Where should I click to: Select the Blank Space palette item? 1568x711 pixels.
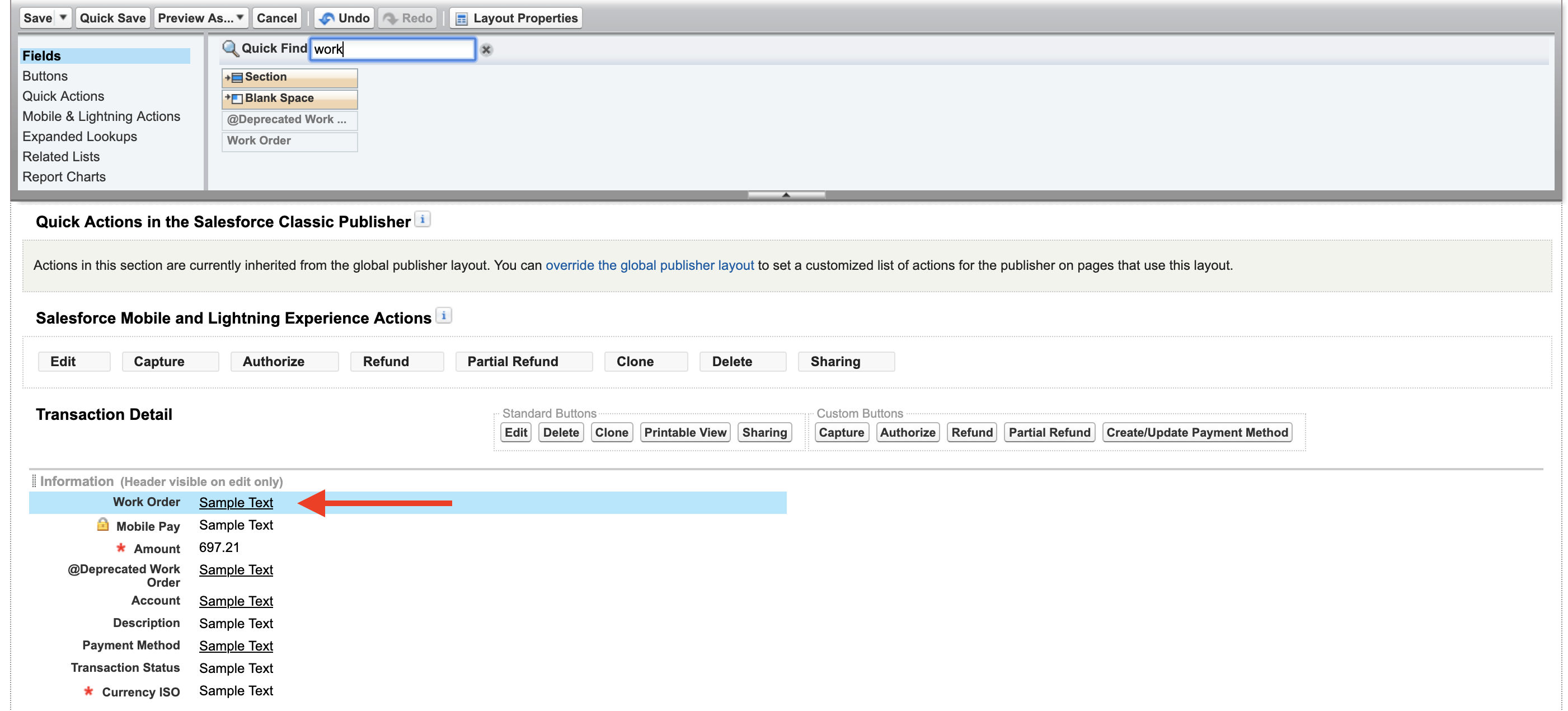click(290, 99)
